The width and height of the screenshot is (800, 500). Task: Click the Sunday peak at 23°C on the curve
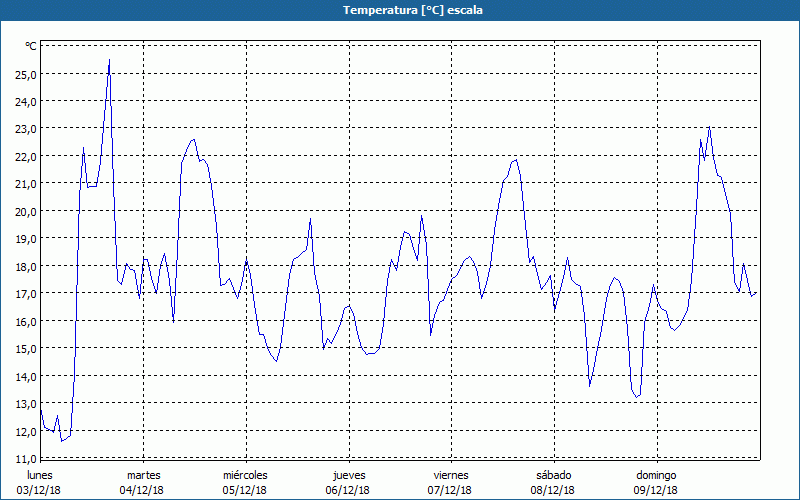pos(709,127)
